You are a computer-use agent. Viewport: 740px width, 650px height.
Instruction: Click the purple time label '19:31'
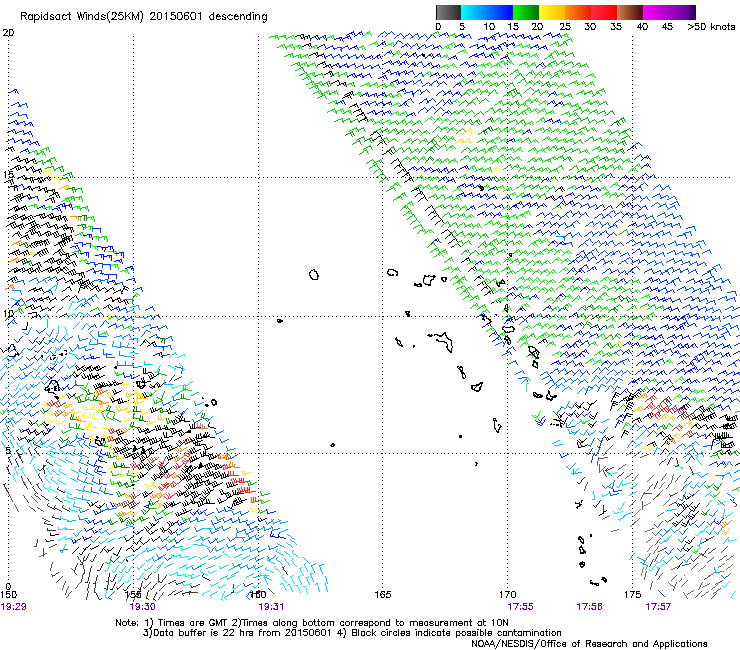pyautogui.click(x=271, y=607)
